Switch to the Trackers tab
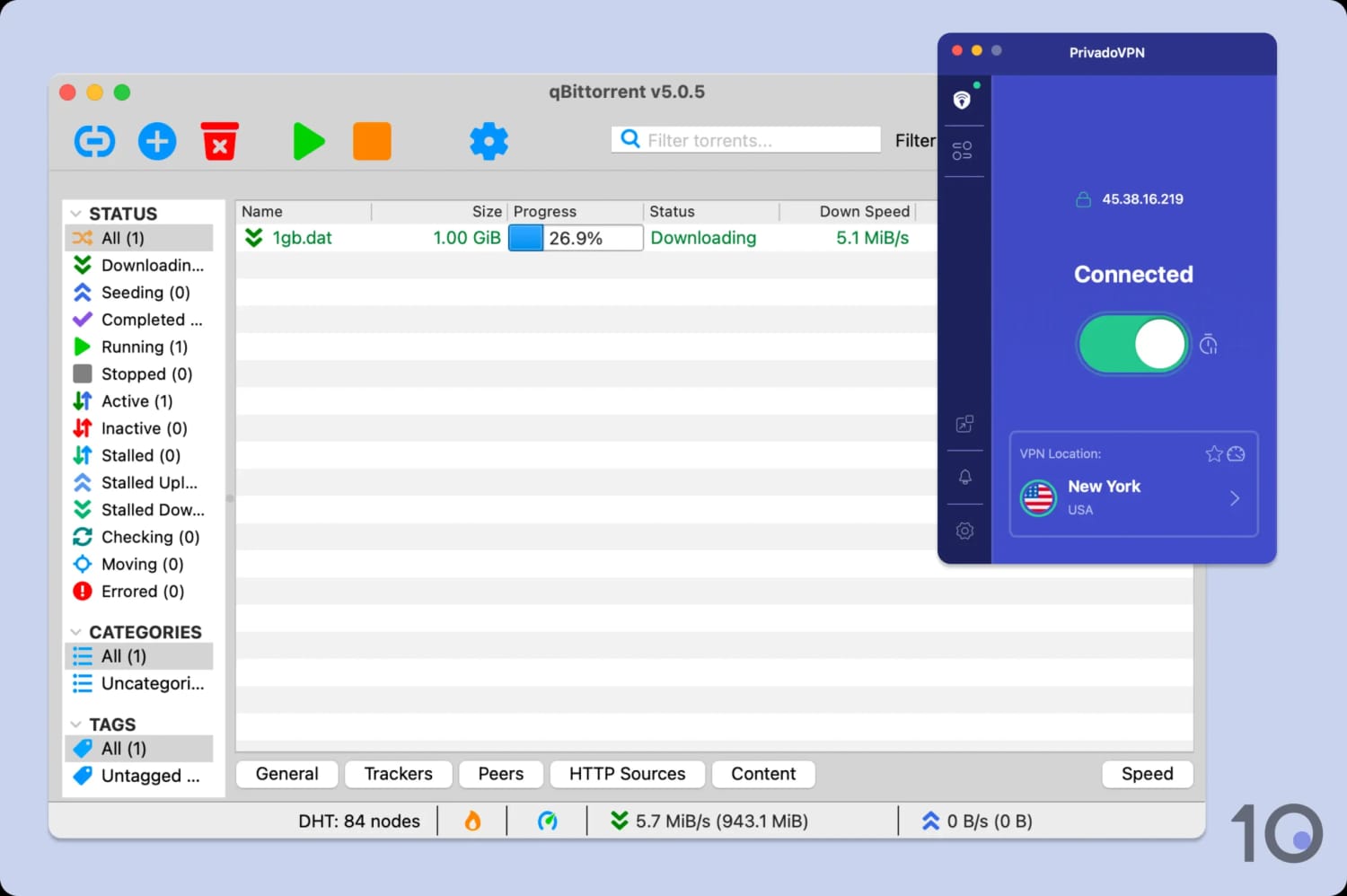 click(398, 773)
